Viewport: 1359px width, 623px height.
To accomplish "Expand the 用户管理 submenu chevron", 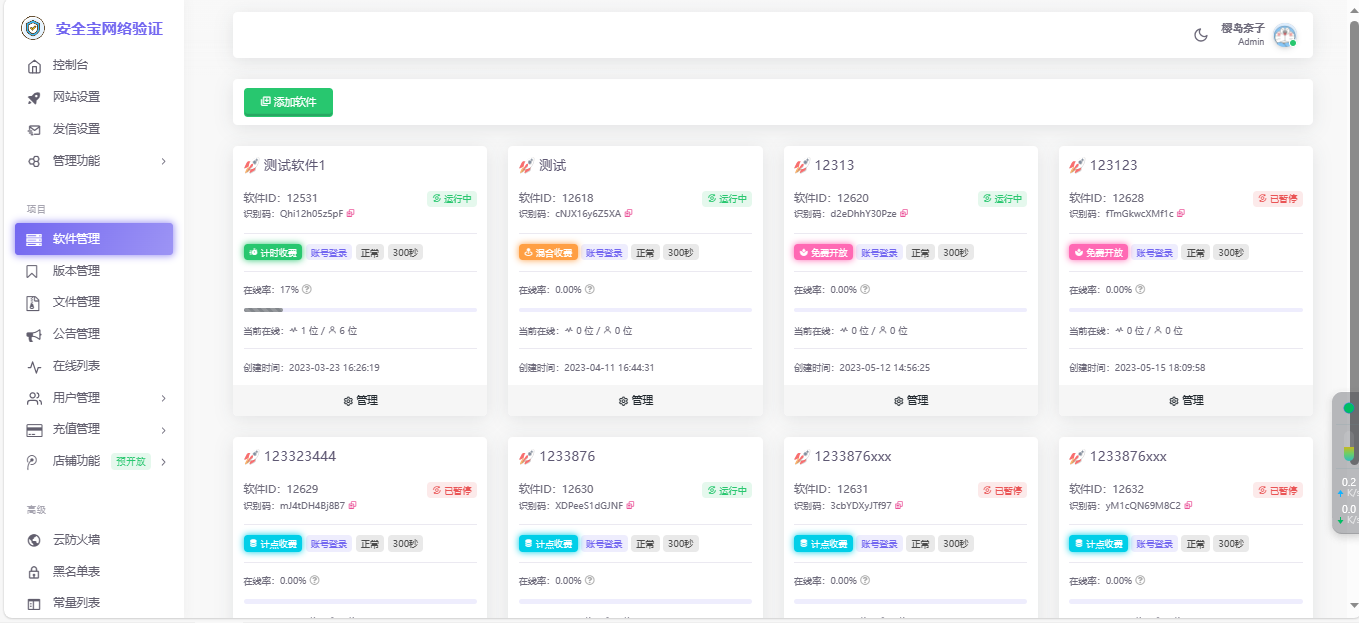I will [x=163, y=398].
